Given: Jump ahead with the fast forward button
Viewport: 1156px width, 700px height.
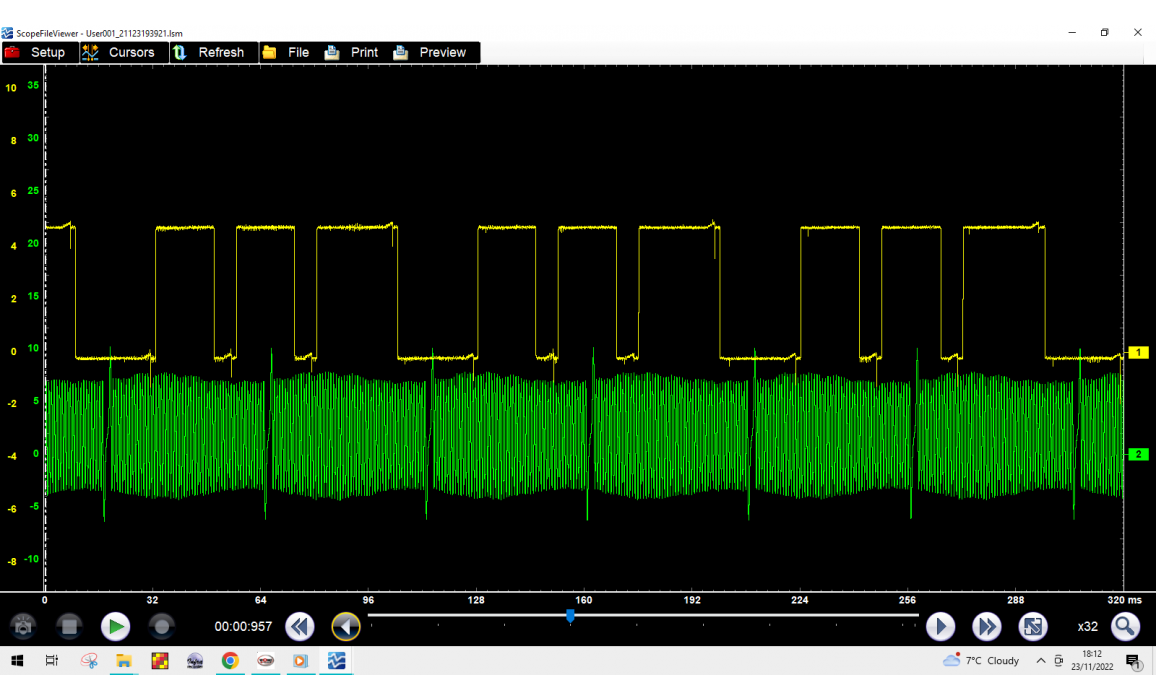Looking at the screenshot, I should [x=987, y=627].
